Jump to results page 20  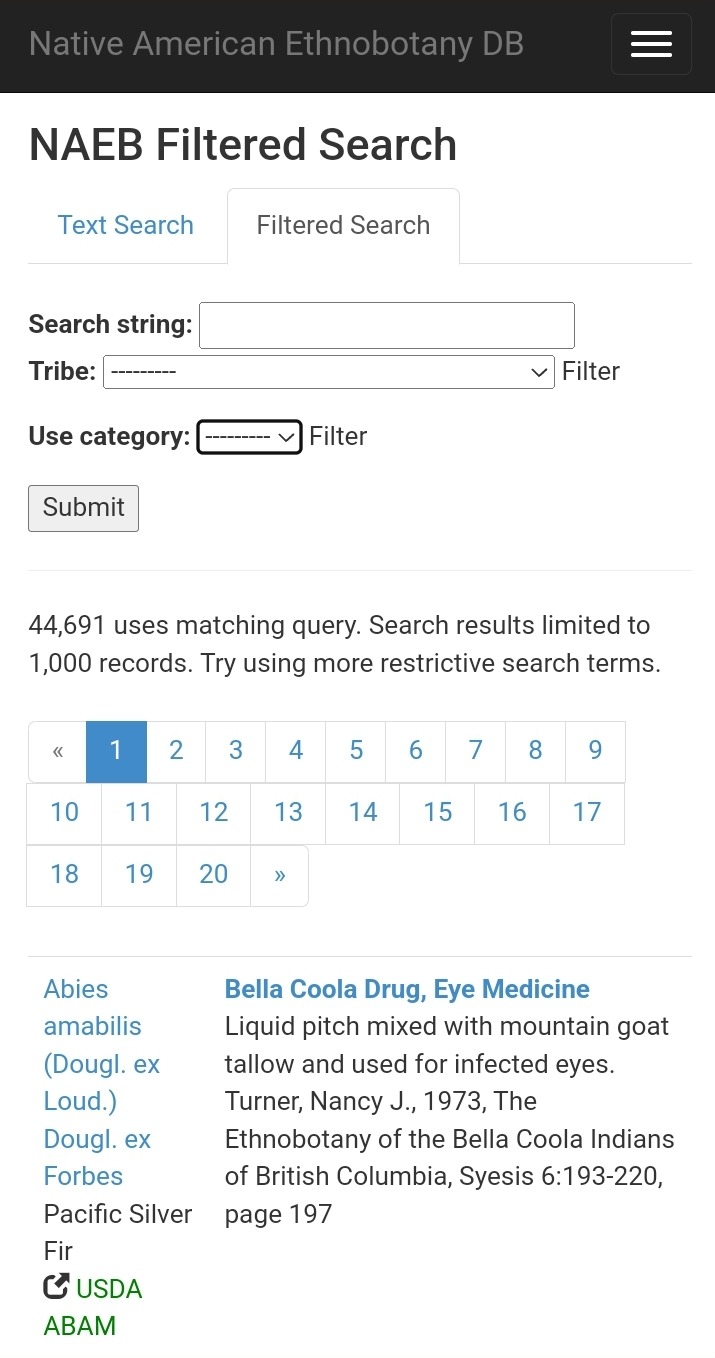coord(214,875)
